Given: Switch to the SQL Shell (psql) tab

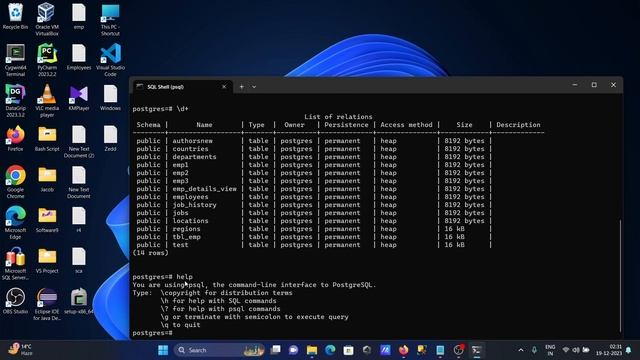Looking at the screenshot, I should coord(182,87).
